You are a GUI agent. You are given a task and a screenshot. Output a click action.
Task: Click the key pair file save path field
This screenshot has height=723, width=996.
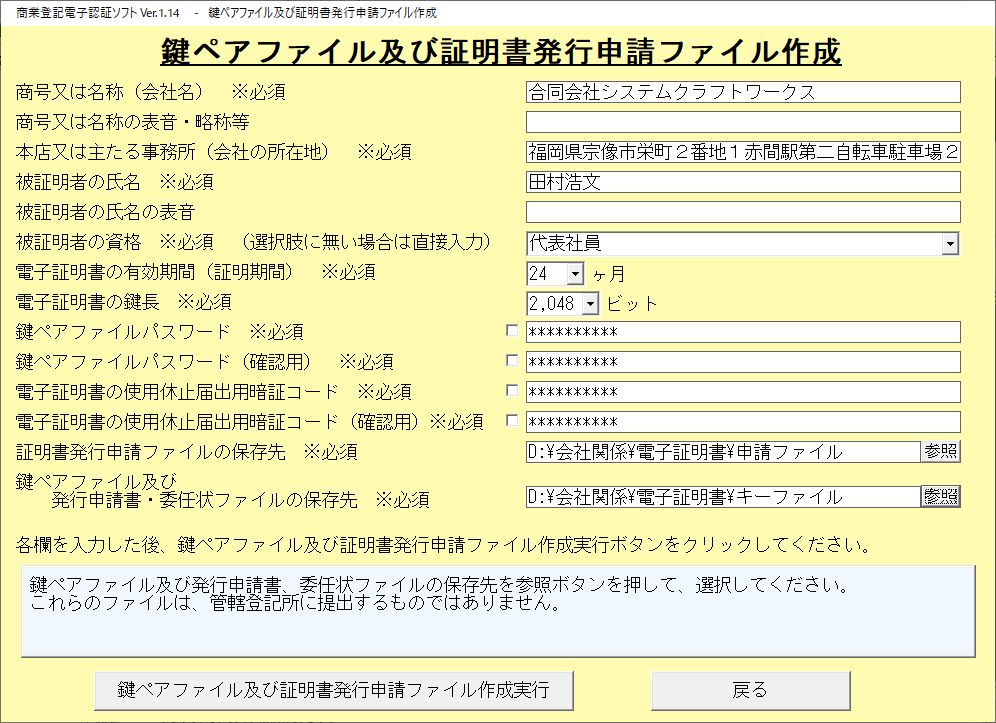(x=722, y=497)
